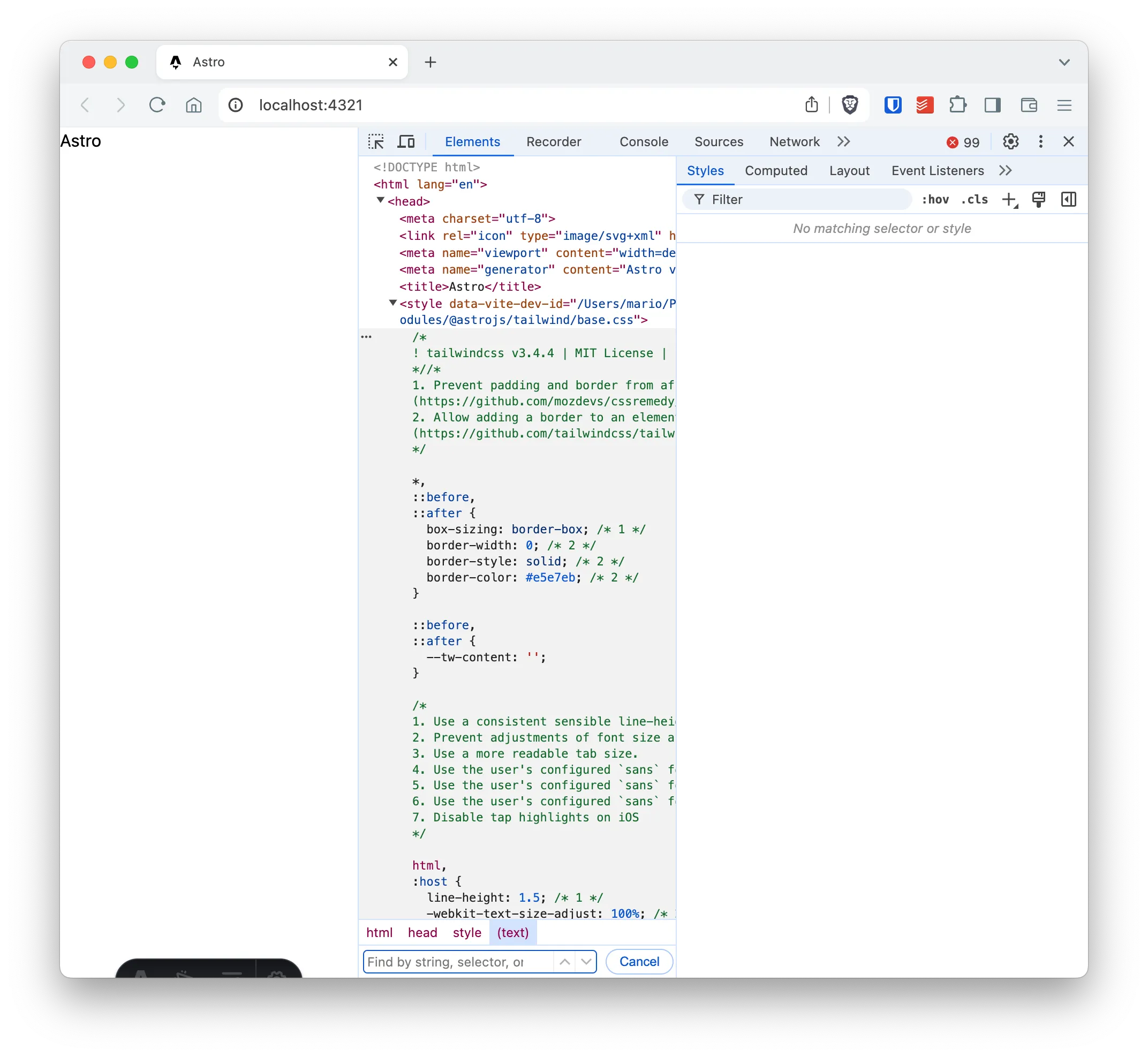Screen dimensions: 1148x1057
Task: Open the Brave wallet icon
Action: tap(1029, 105)
